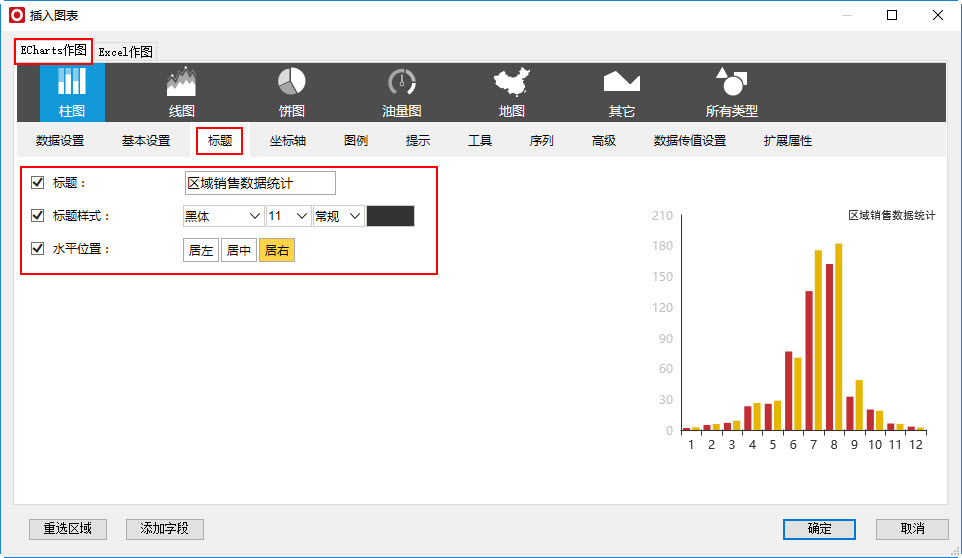This screenshot has height=558, width=962.
Task: Confirm with the 确定 button
Action: [819, 529]
